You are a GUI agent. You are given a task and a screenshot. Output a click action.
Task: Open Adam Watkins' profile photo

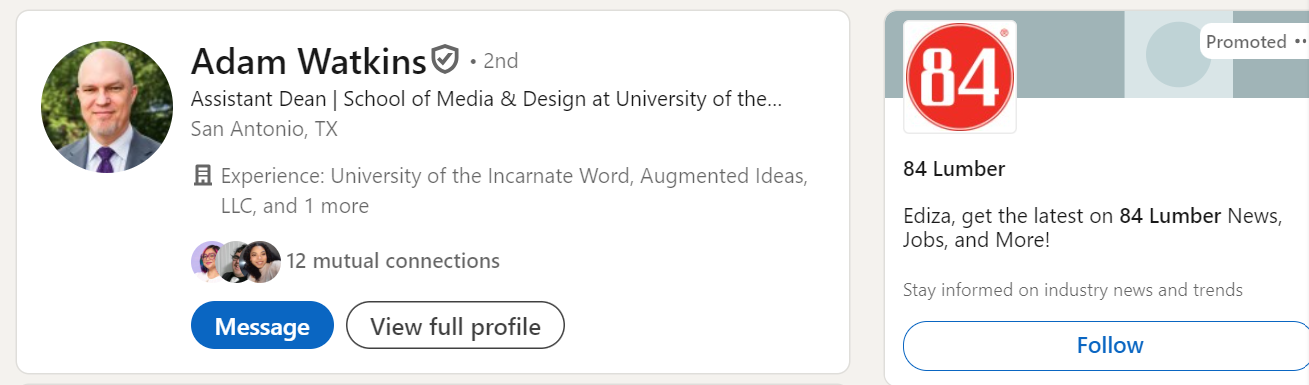pyautogui.click(x=107, y=107)
